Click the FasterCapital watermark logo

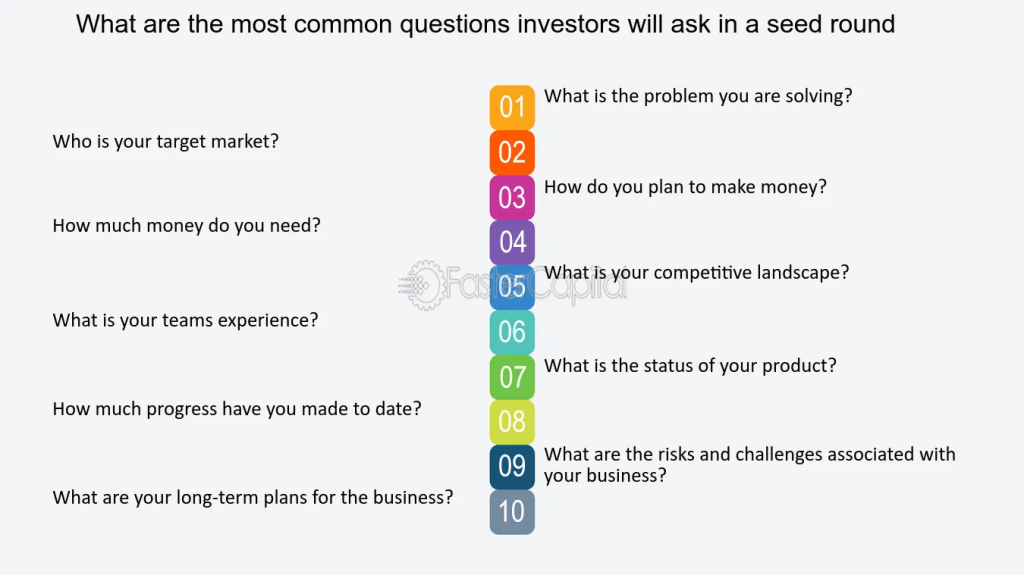coord(425,285)
